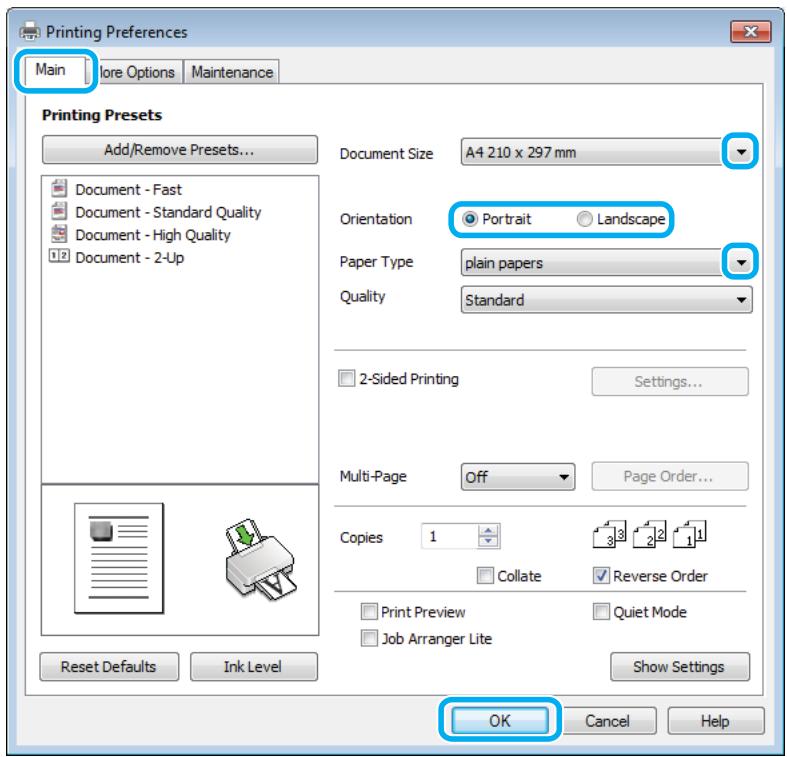This screenshot has height=757, width=787.
Task: Click the collated pages 3-3 icon
Action: [609, 534]
